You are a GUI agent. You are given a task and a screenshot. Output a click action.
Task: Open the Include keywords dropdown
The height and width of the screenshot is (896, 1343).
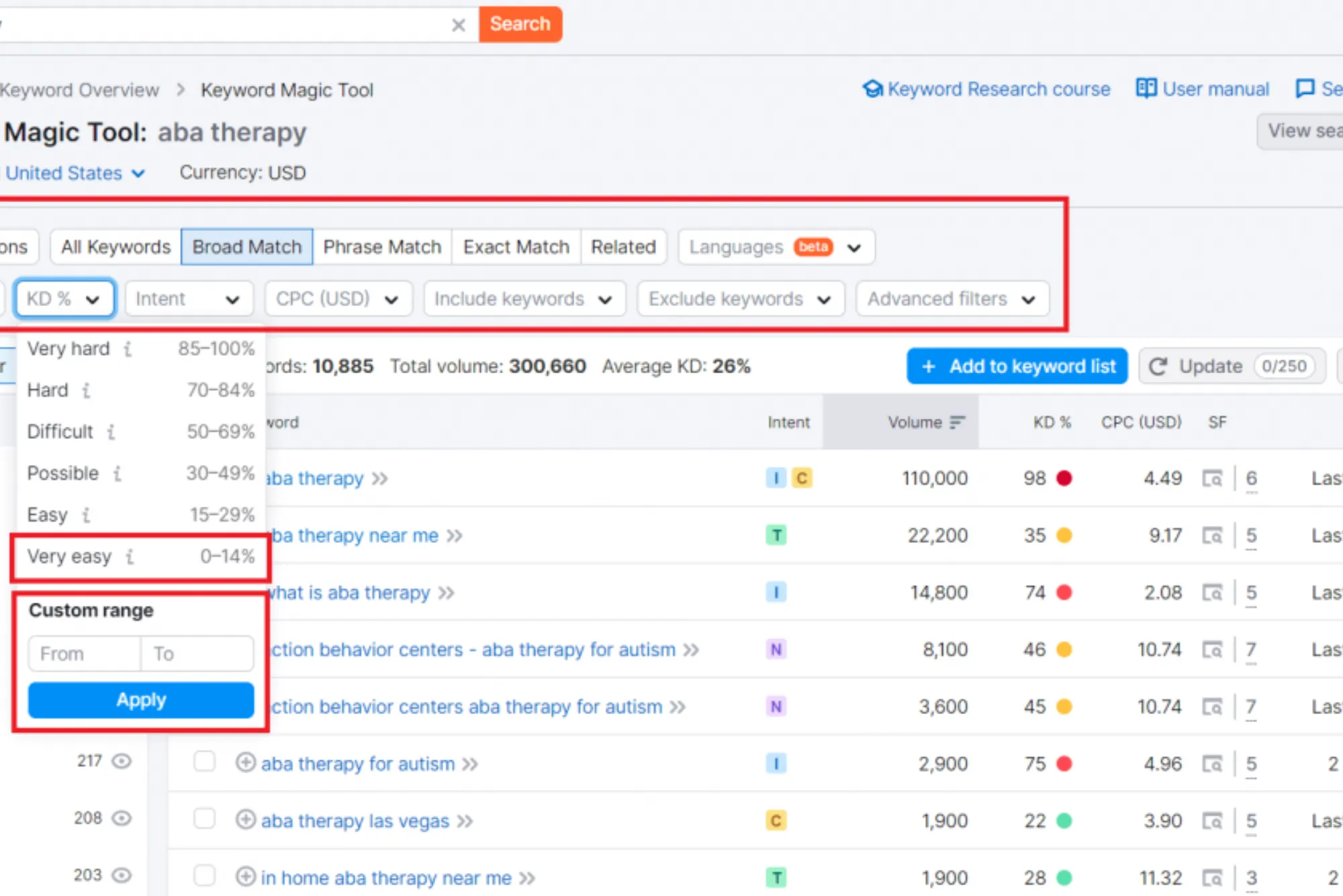(524, 299)
